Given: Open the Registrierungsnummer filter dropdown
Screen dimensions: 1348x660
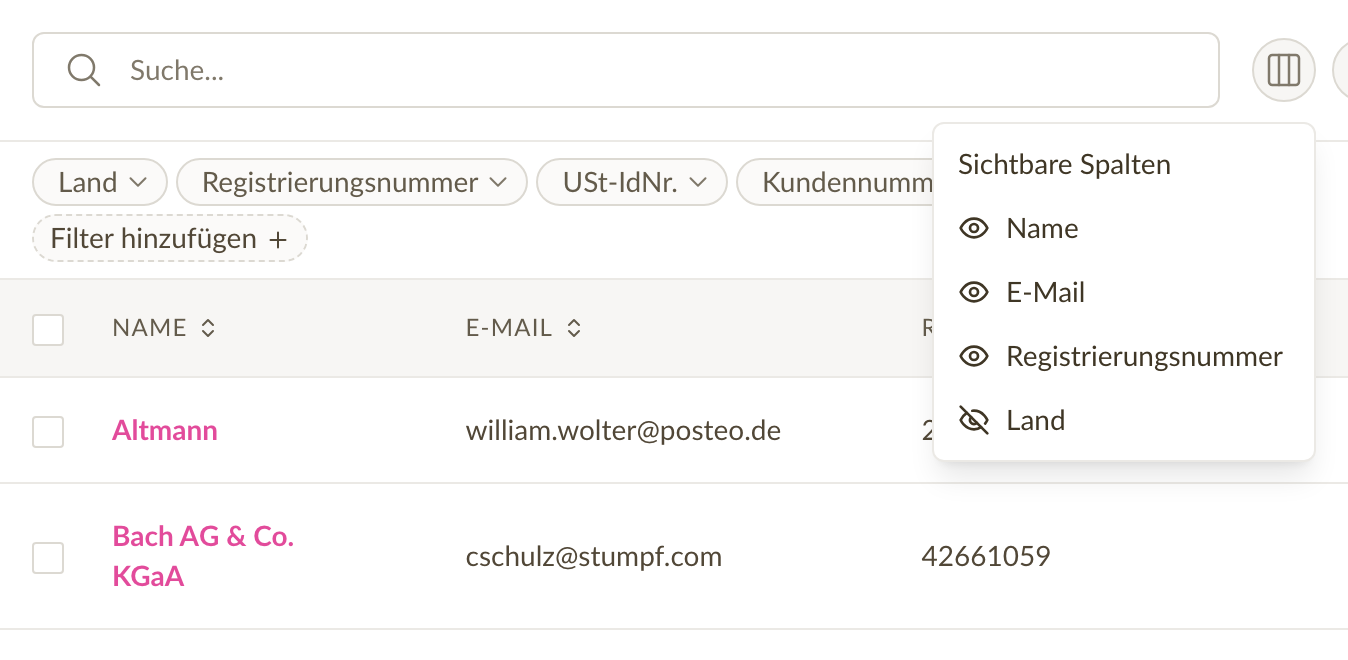Looking at the screenshot, I should (352, 183).
